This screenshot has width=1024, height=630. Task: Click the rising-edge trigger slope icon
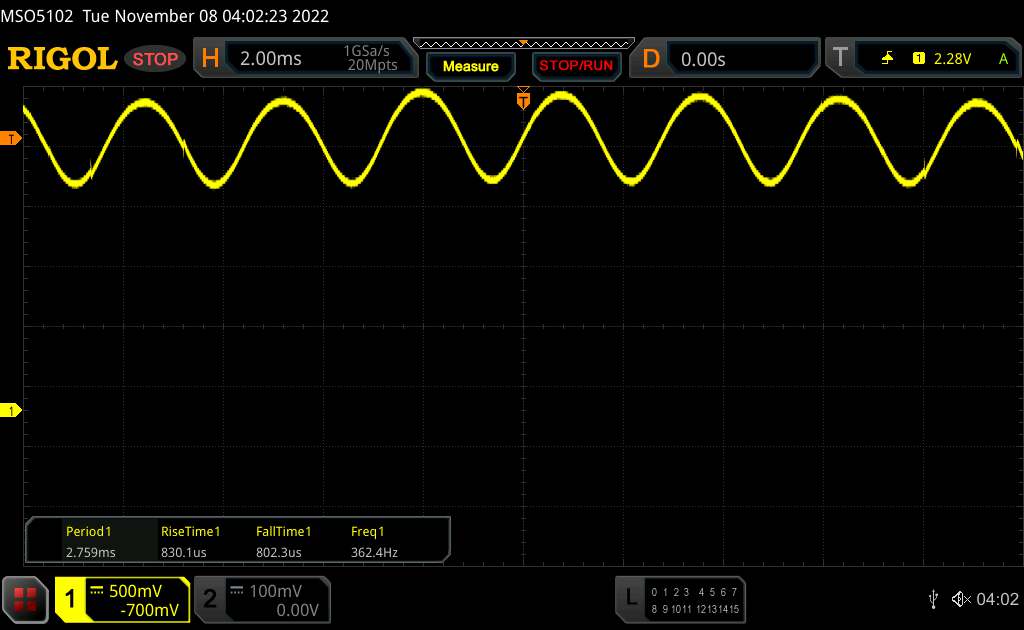click(887, 59)
